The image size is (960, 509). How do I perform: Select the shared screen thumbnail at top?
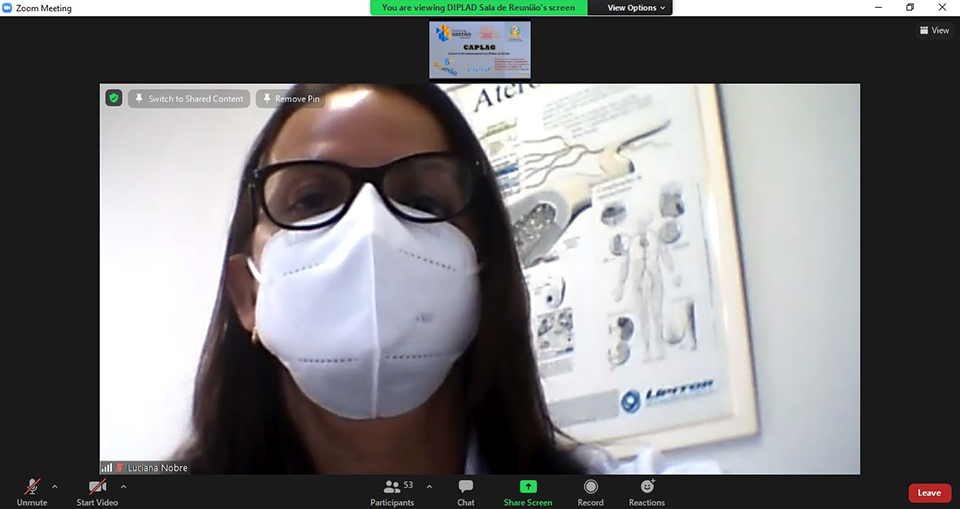480,50
